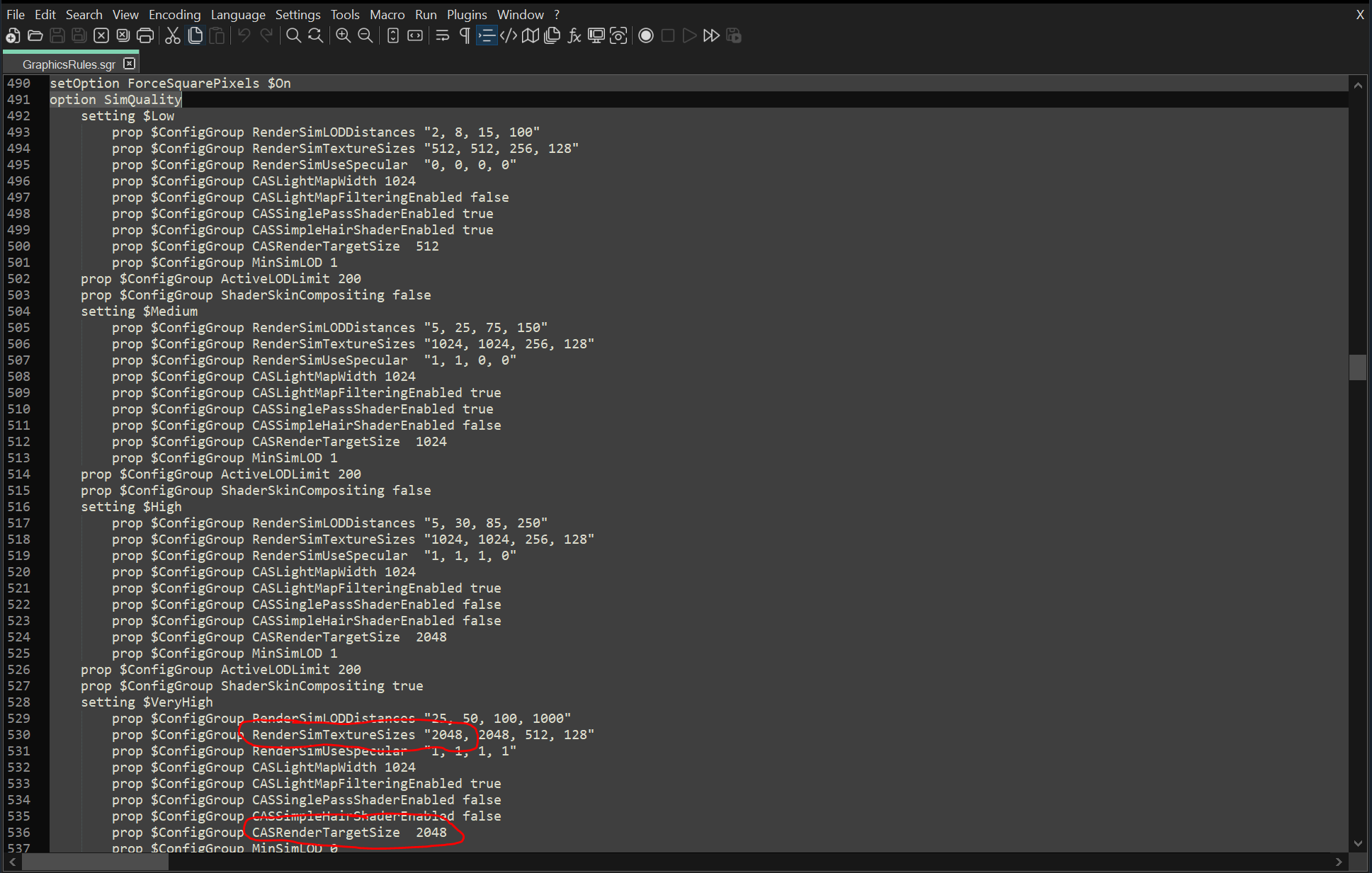This screenshot has width=1372, height=873.
Task: Open the Find magnifier tool
Action: [293, 35]
